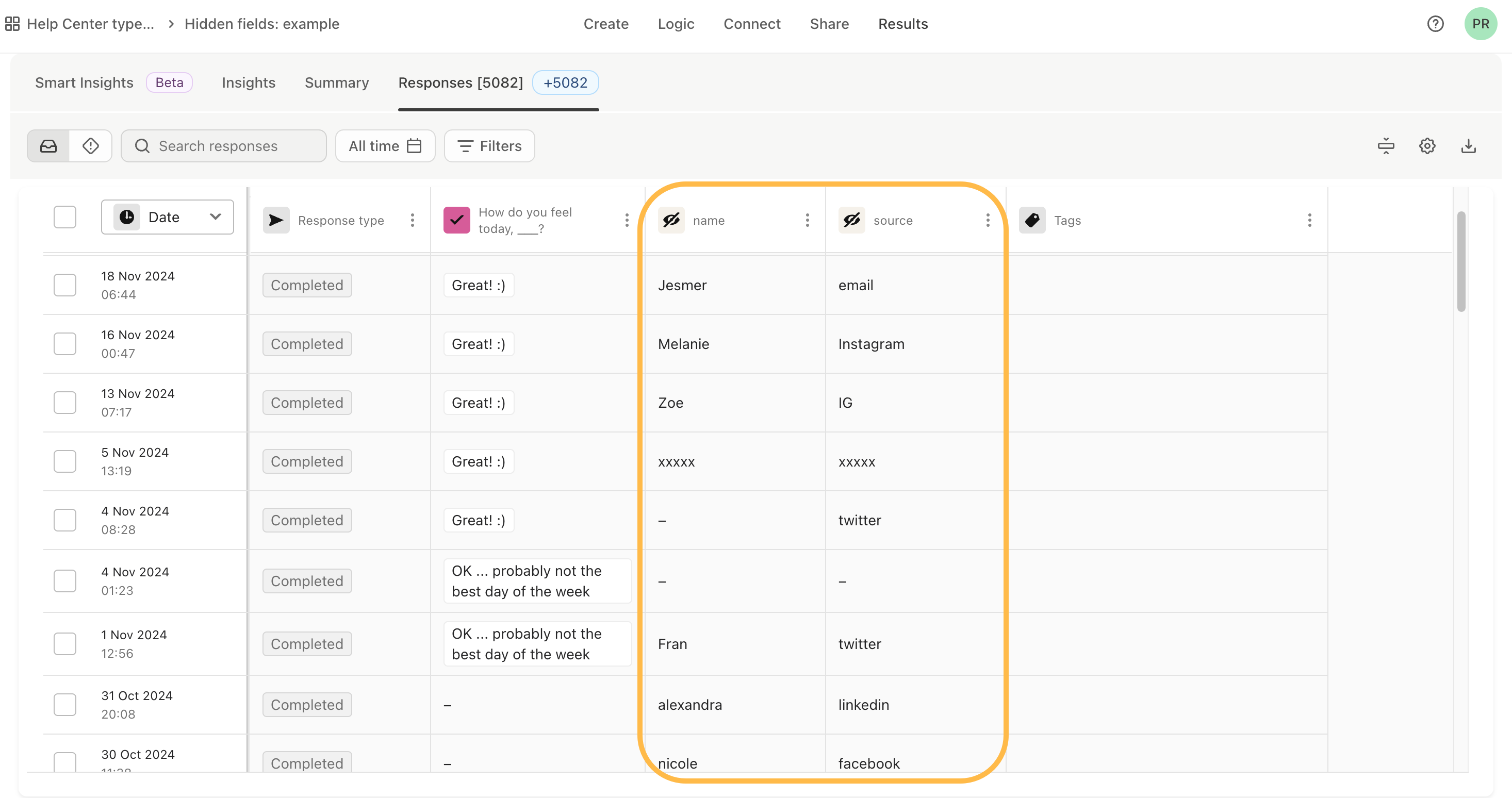This screenshot has width=1512, height=798.
Task: Open table display settings gear
Action: [1427, 145]
